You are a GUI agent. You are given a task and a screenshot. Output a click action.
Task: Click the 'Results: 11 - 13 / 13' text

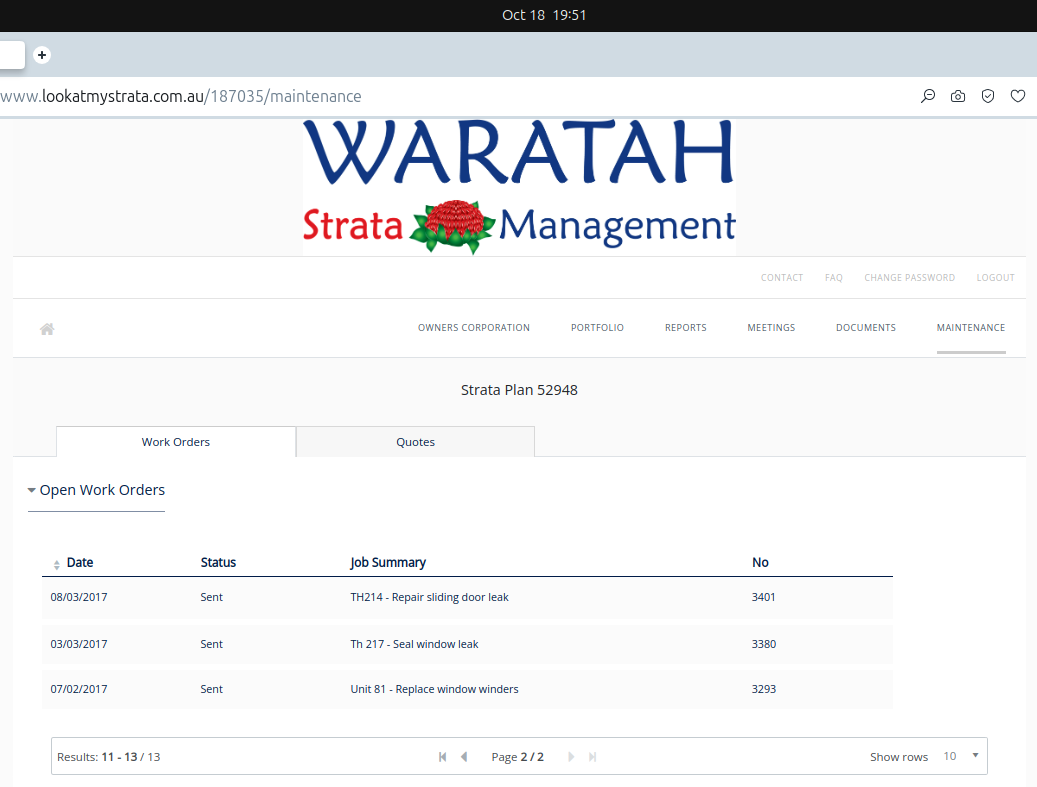[x=108, y=757]
